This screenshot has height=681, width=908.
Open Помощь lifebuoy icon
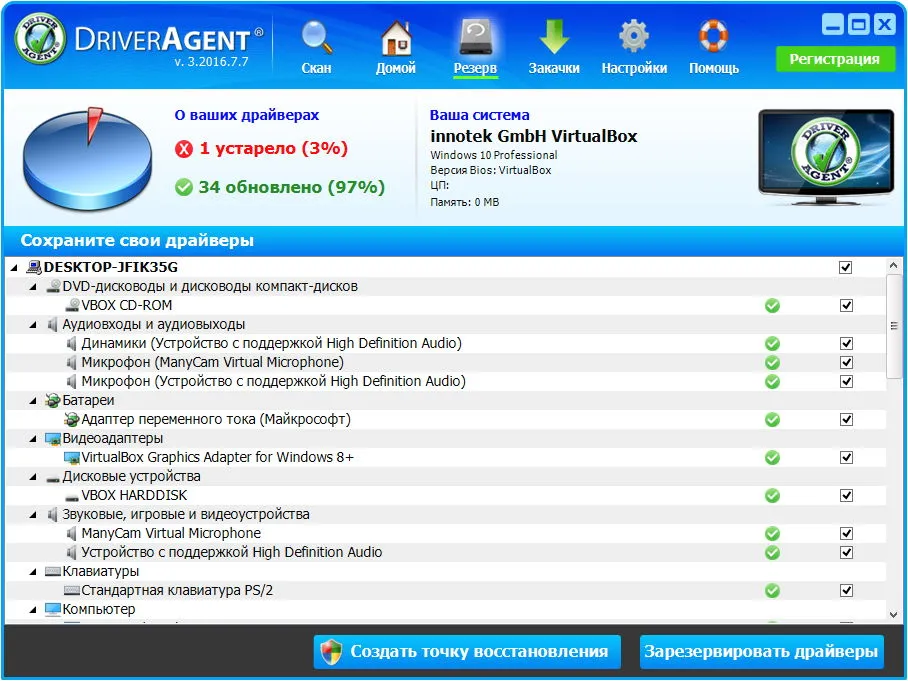coord(713,37)
